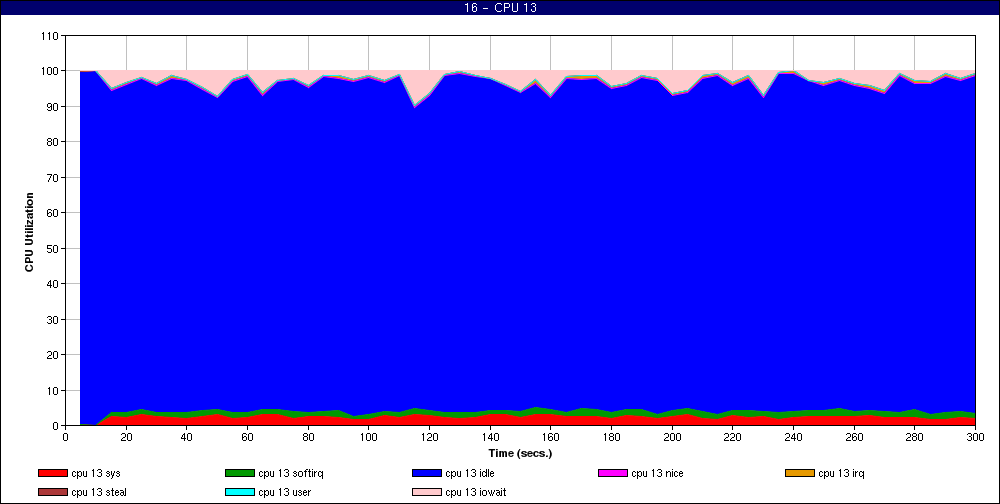This screenshot has height=504, width=1000.
Task: Click the orange cpu 13 irq legend swatch
Action: (x=800, y=473)
